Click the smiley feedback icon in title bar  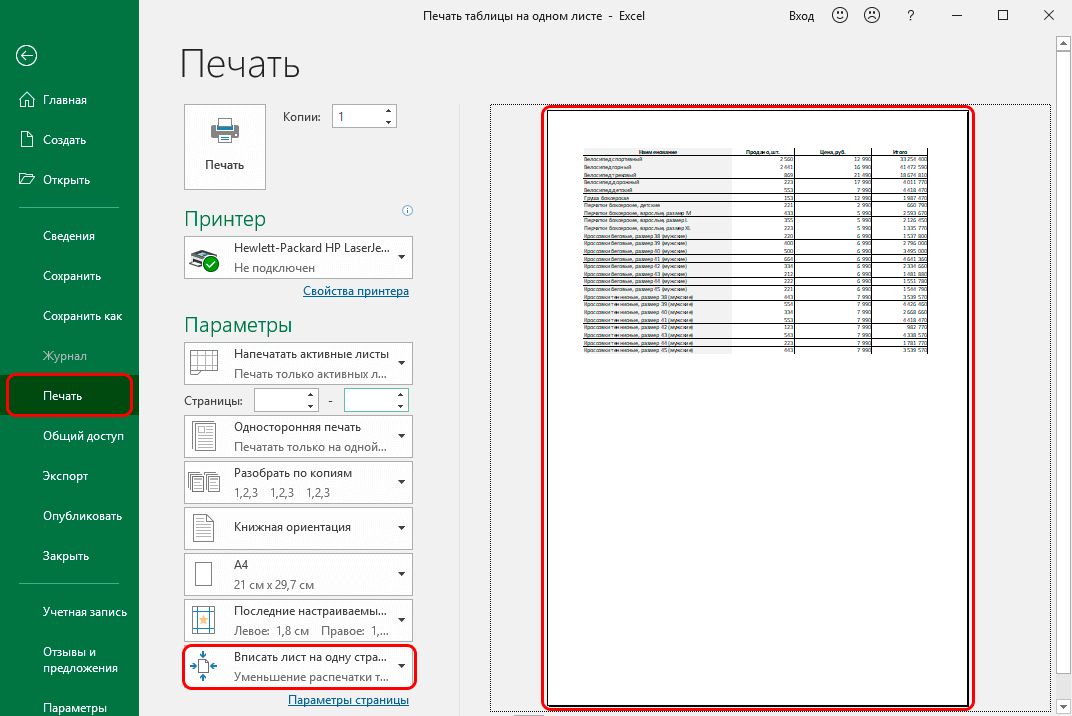(x=839, y=16)
